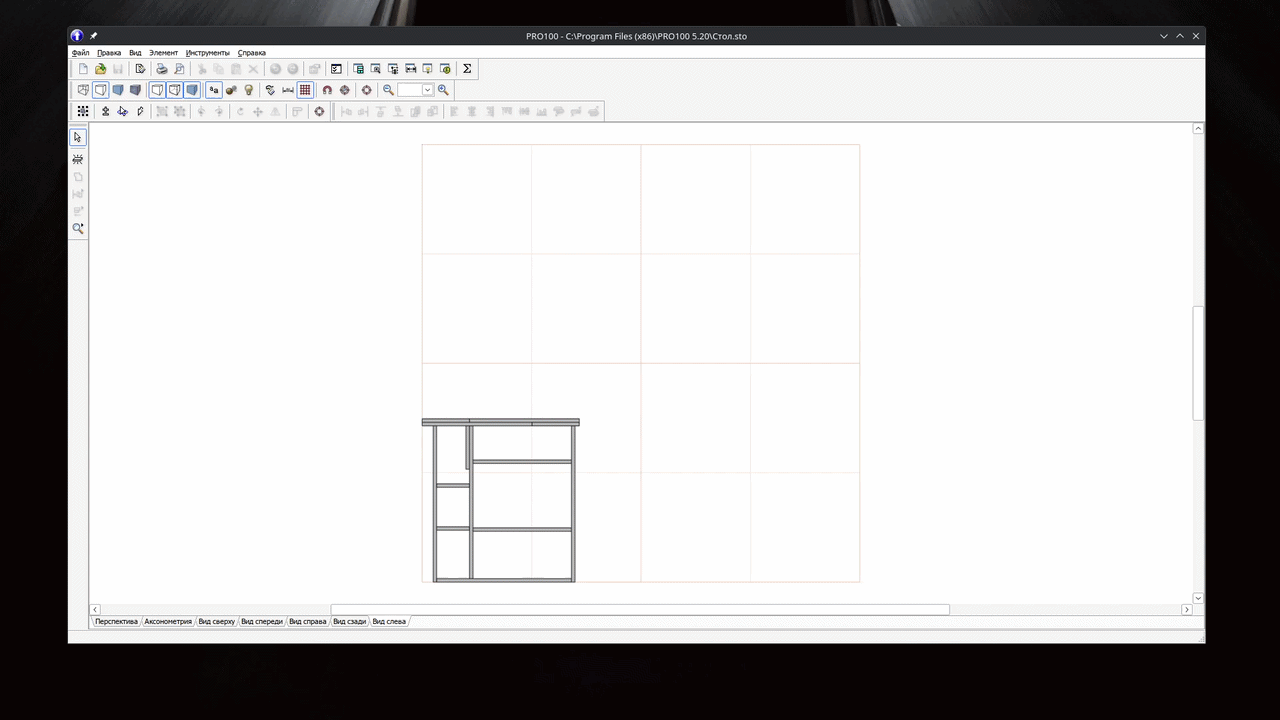Click the printer icon to print
1280x720 pixels.
[x=161, y=69]
